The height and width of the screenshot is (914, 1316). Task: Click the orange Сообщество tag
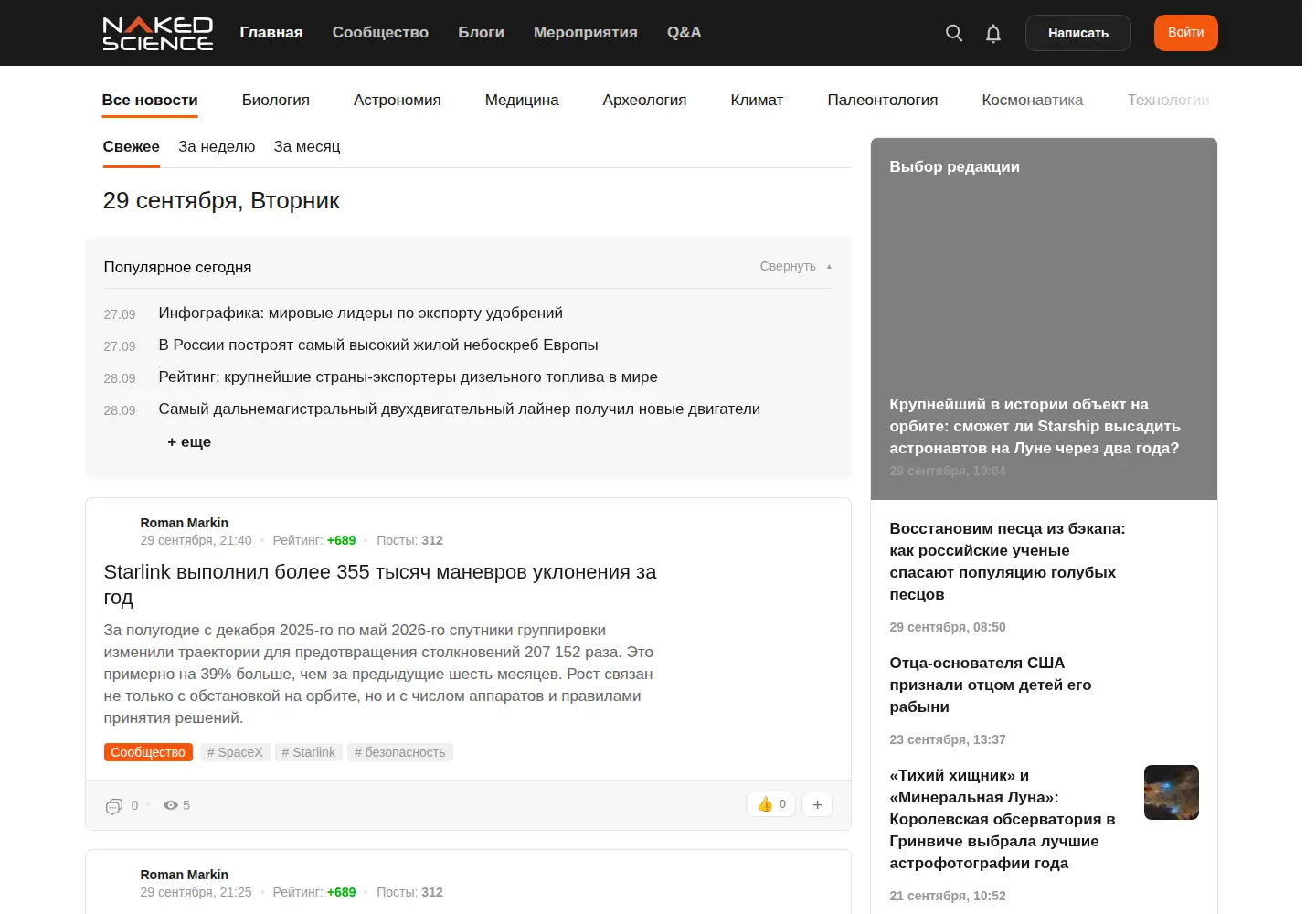[x=148, y=752]
